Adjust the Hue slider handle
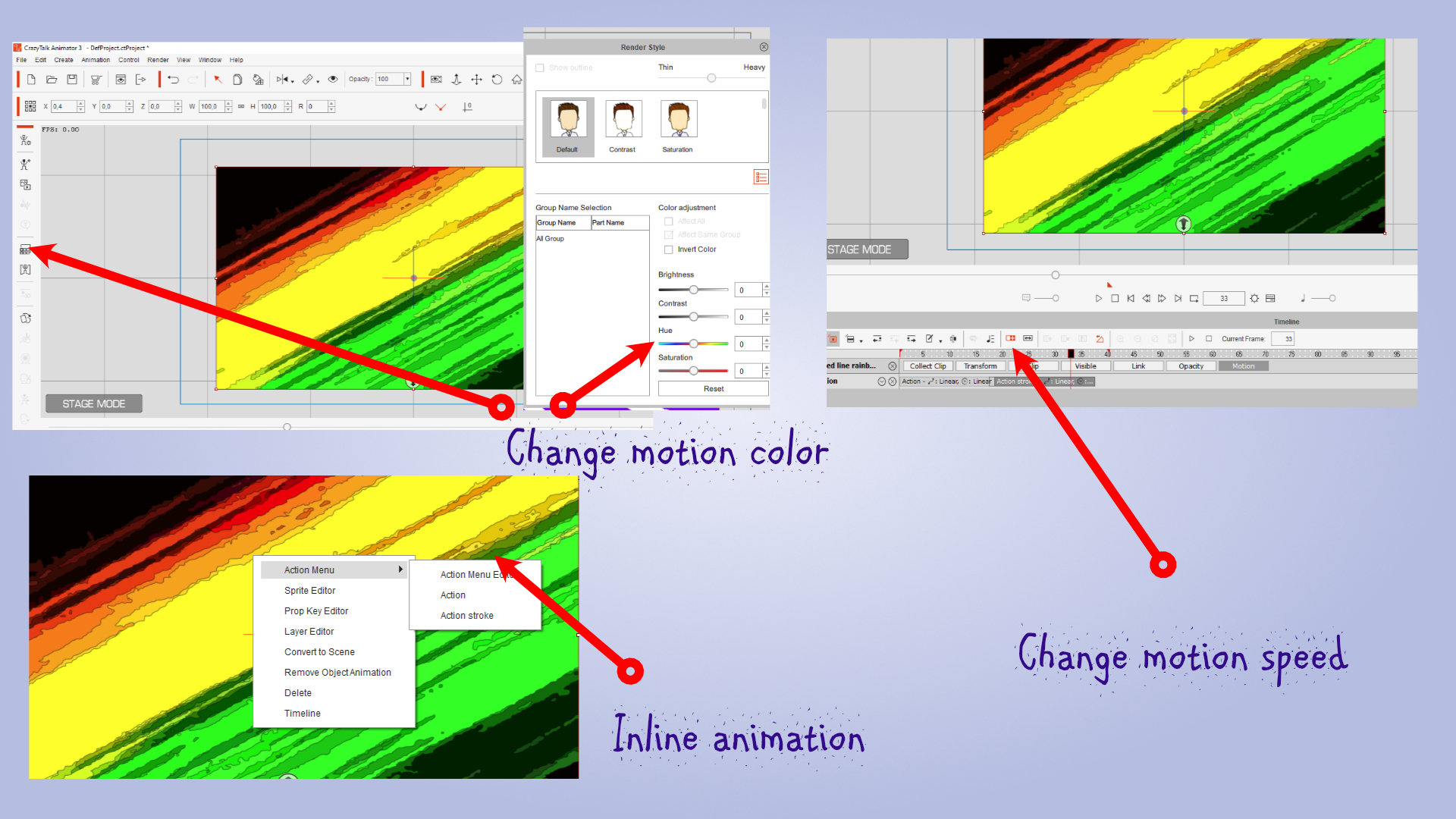1456x819 pixels. point(693,344)
